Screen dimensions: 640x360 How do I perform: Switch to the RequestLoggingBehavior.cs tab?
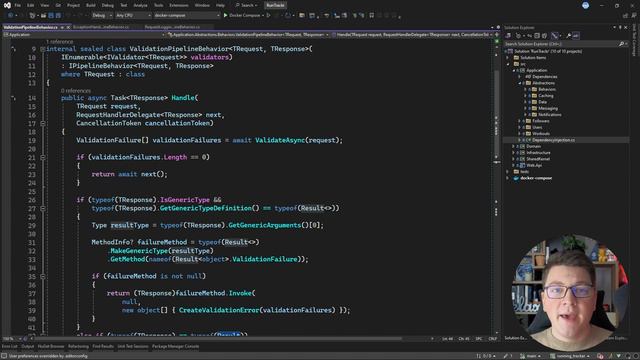(x=172, y=27)
